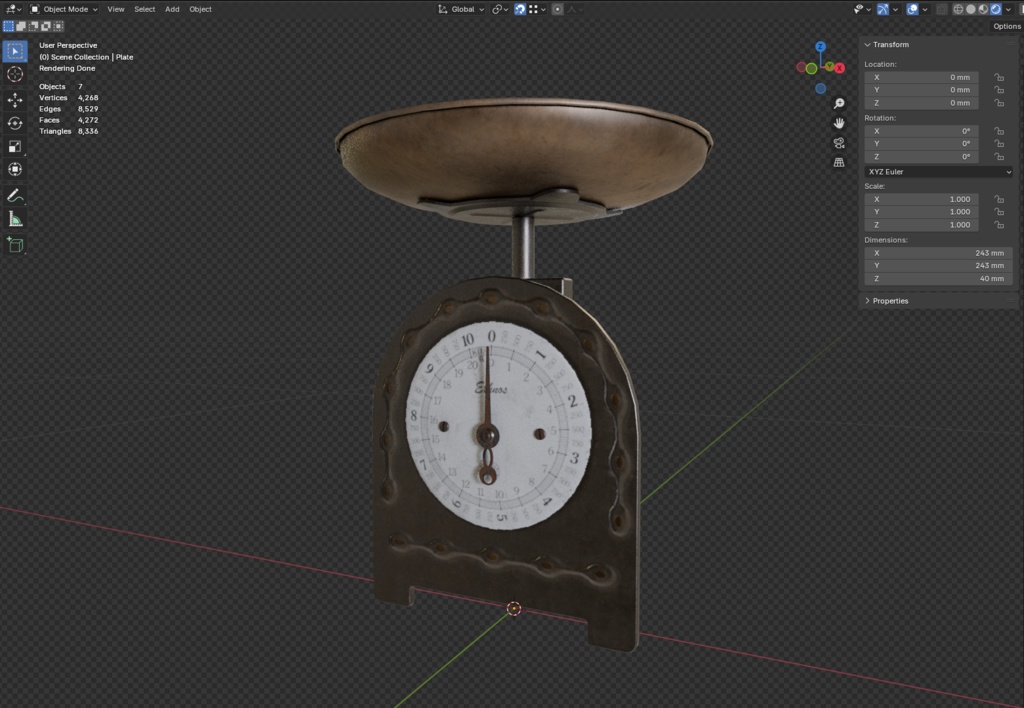
Task: Open the Add menu
Action: click(x=172, y=9)
